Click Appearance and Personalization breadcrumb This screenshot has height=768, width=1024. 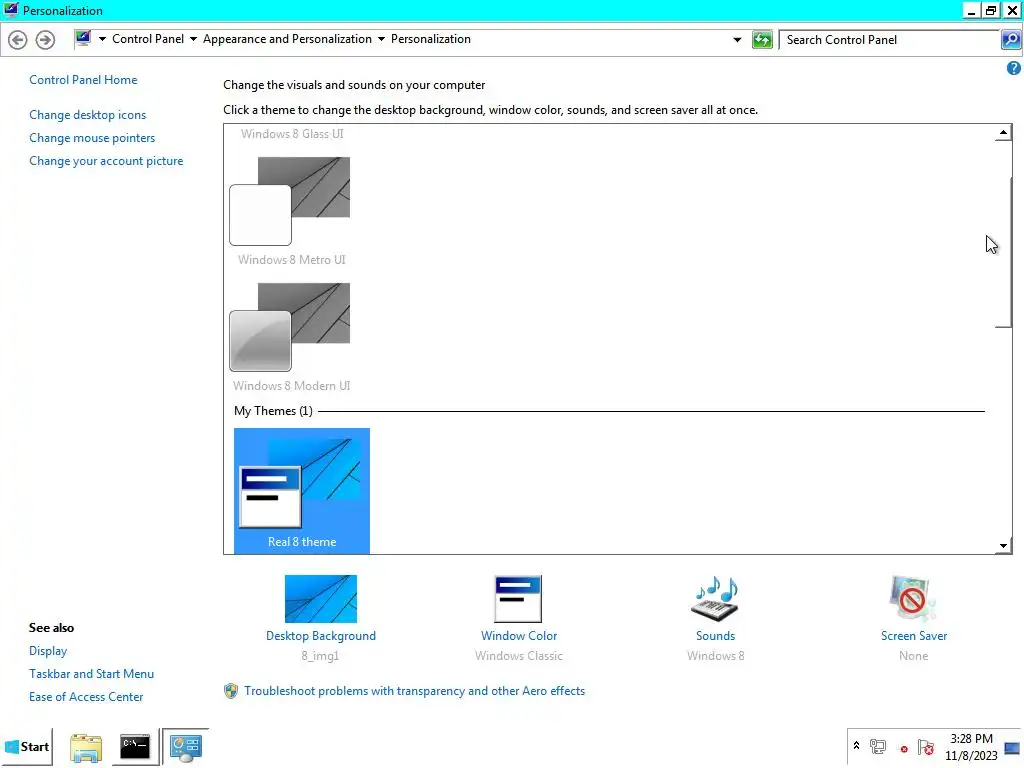287,39
